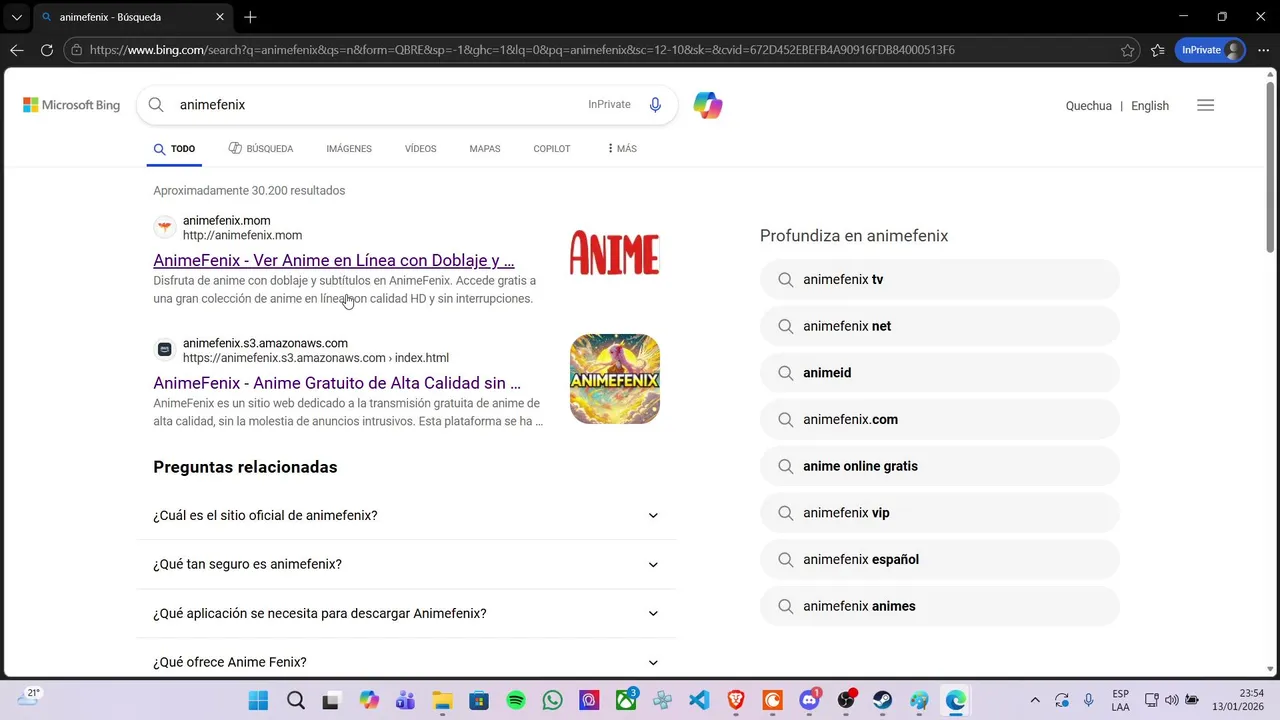Image resolution: width=1280 pixels, height=720 pixels.
Task: Switch to the COPILOT tab
Action: click(552, 149)
